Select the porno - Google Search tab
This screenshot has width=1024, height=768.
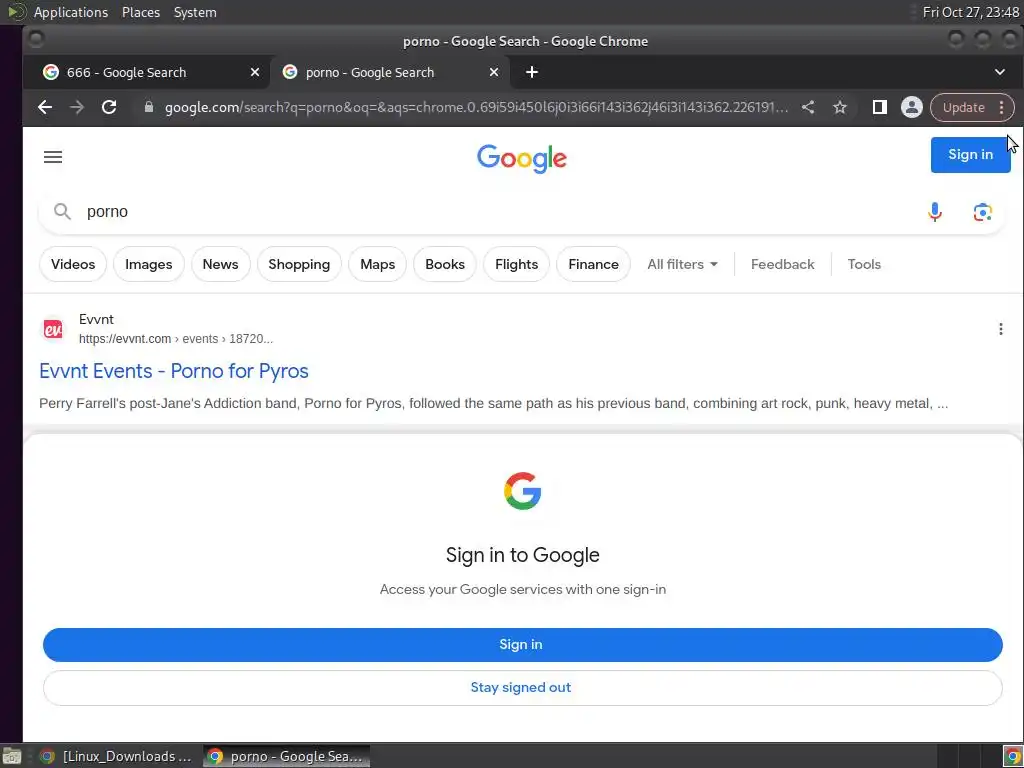pyautogui.click(x=389, y=72)
